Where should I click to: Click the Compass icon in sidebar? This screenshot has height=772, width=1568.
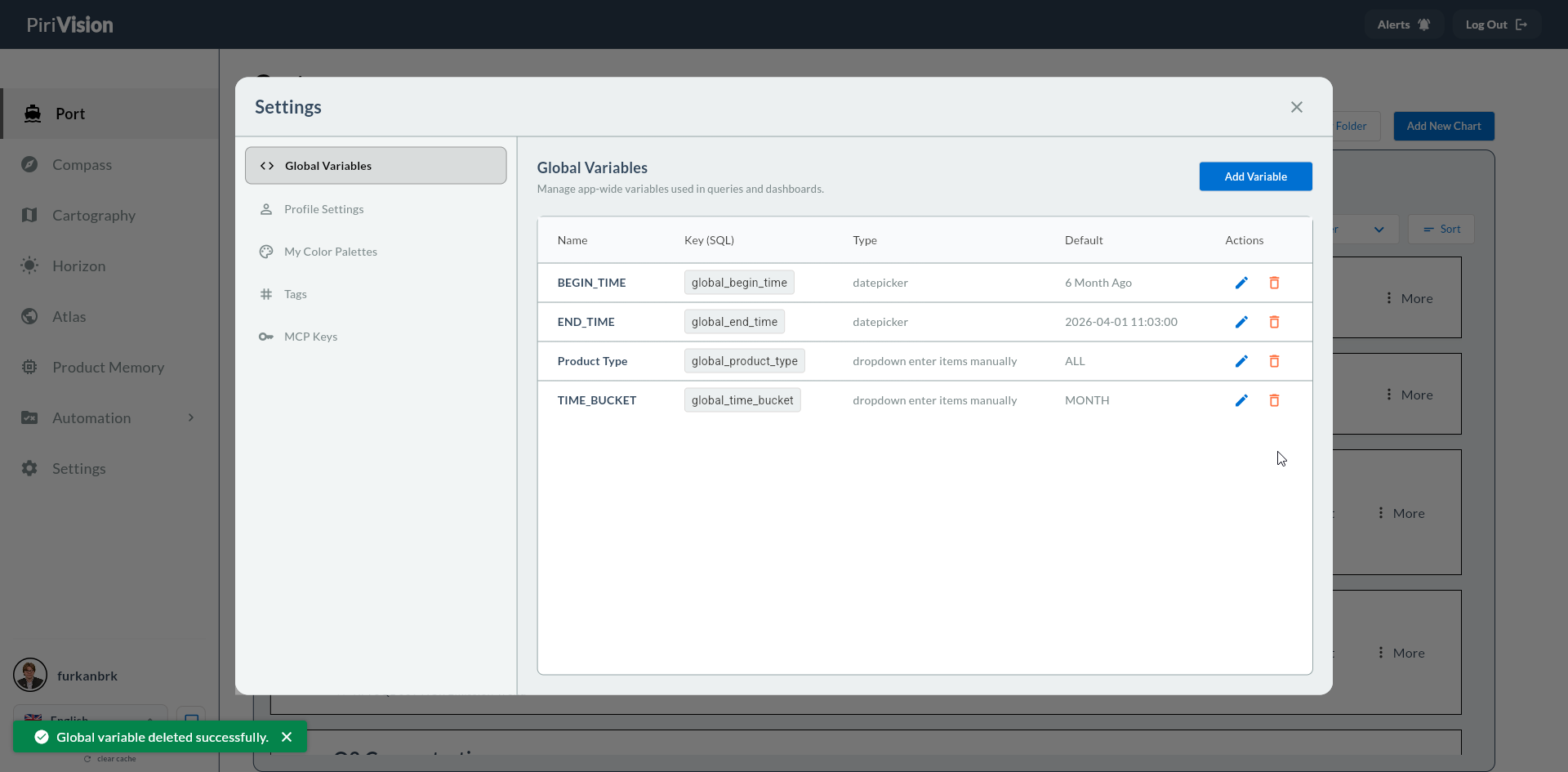tap(29, 164)
